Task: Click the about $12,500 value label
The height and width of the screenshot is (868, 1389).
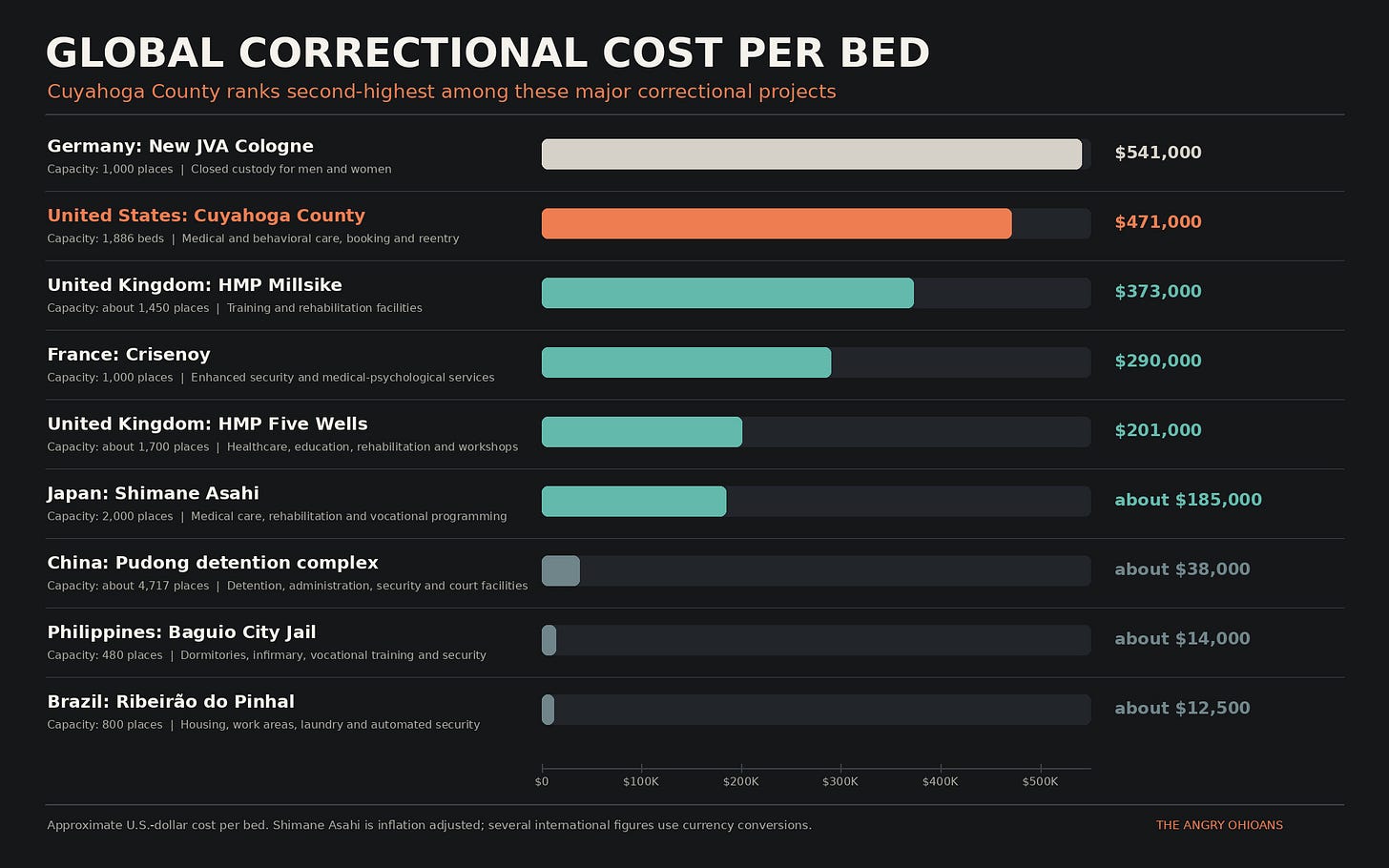Action: click(x=1182, y=708)
